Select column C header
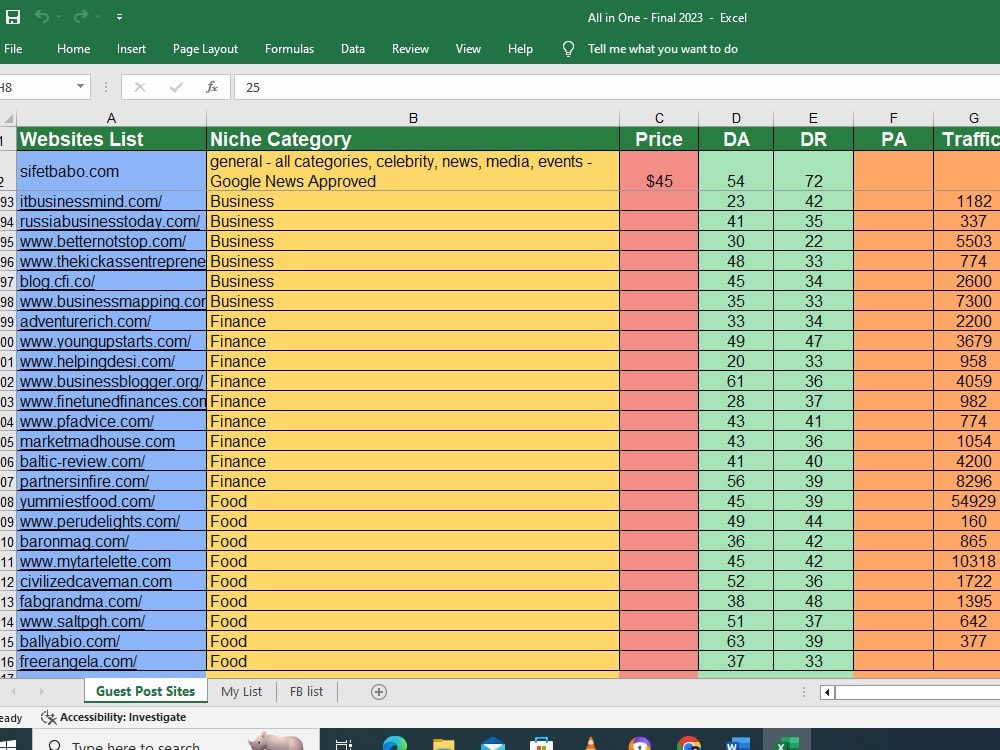The height and width of the screenshot is (750, 1000). click(659, 118)
